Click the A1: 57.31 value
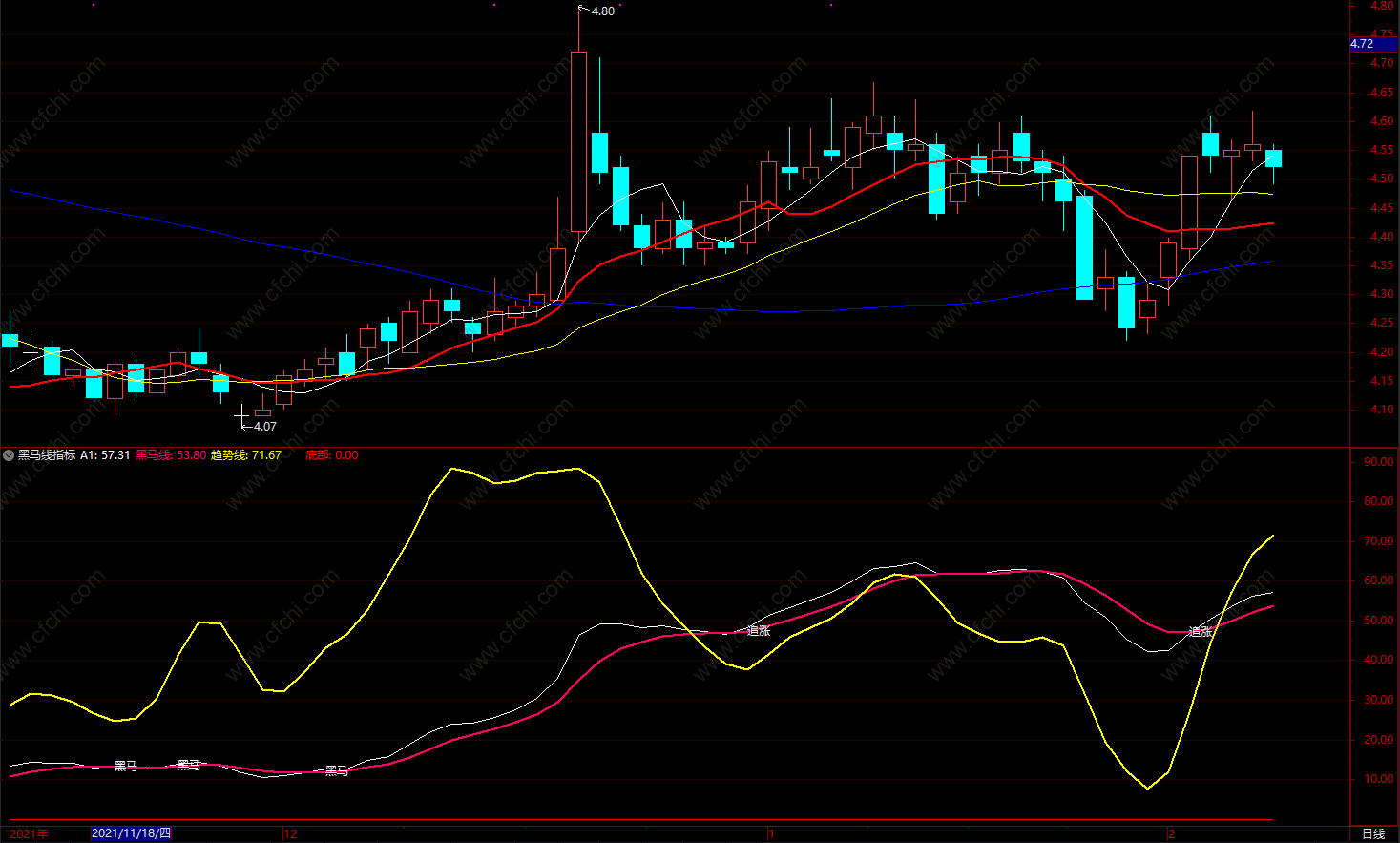The image size is (1400, 843). [x=105, y=455]
